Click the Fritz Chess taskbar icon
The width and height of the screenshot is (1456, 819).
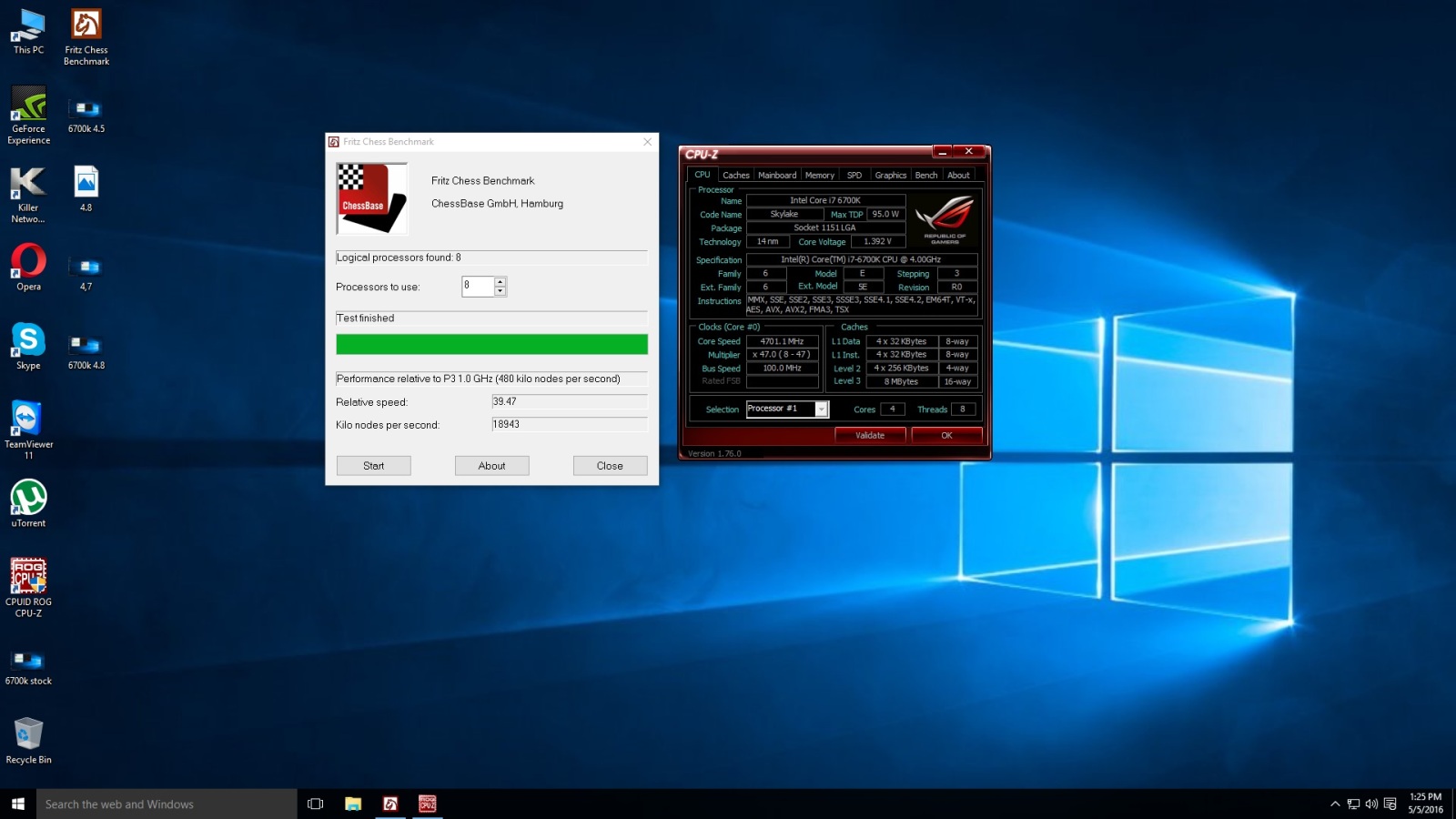click(390, 804)
